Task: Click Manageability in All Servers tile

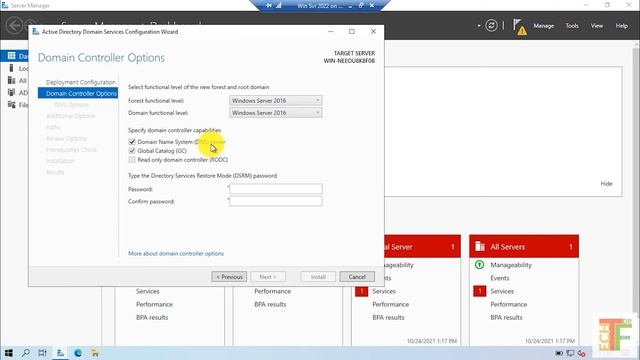Action: (511, 265)
